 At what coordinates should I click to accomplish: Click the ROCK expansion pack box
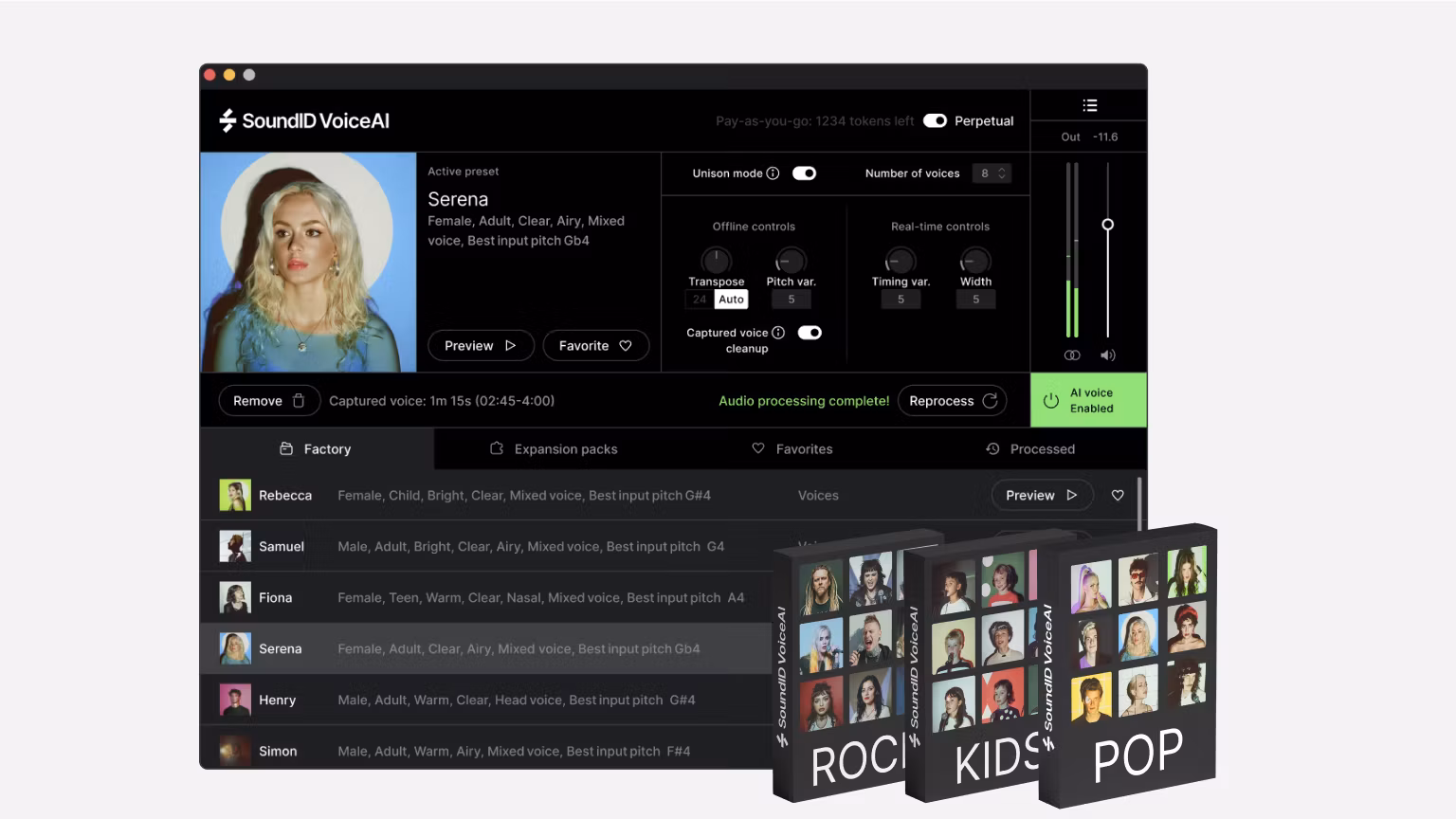click(839, 667)
